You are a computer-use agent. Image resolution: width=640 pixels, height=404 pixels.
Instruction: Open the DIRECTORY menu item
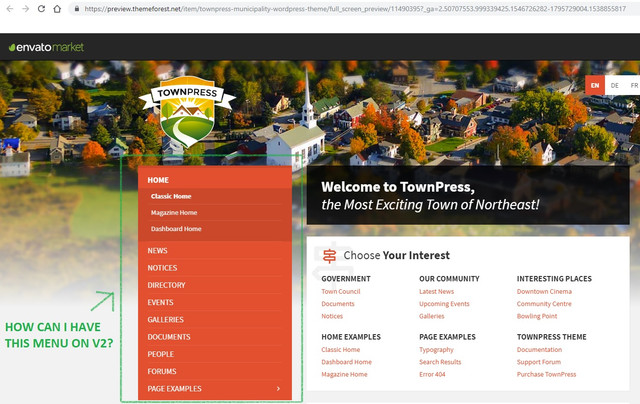coord(166,285)
